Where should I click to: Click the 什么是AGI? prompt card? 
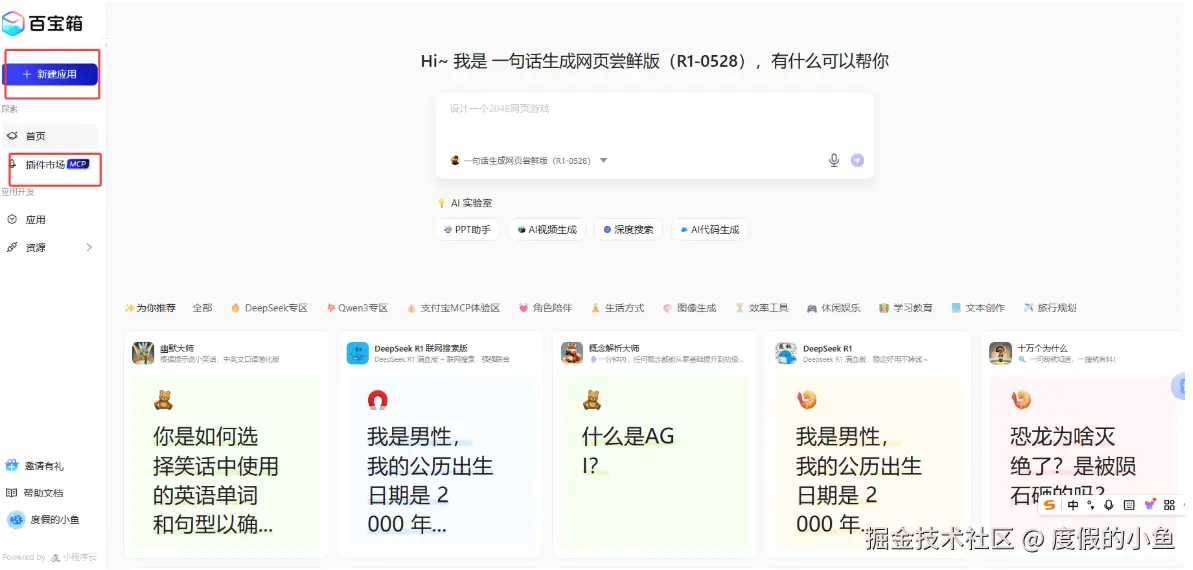tap(654, 462)
